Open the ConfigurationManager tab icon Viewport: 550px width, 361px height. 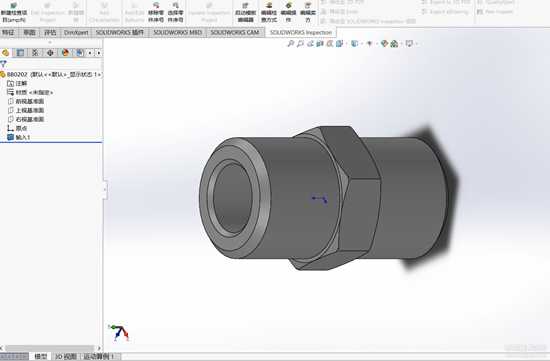[35, 53]
